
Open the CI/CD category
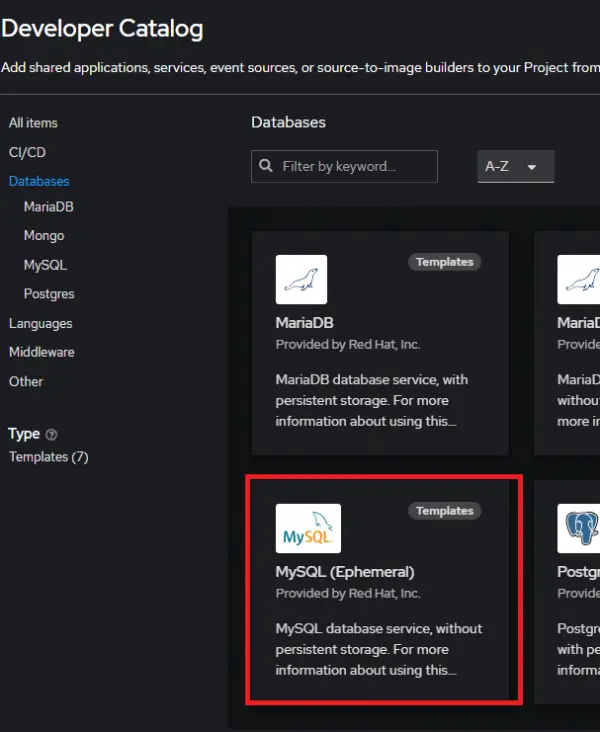point(27,152)
